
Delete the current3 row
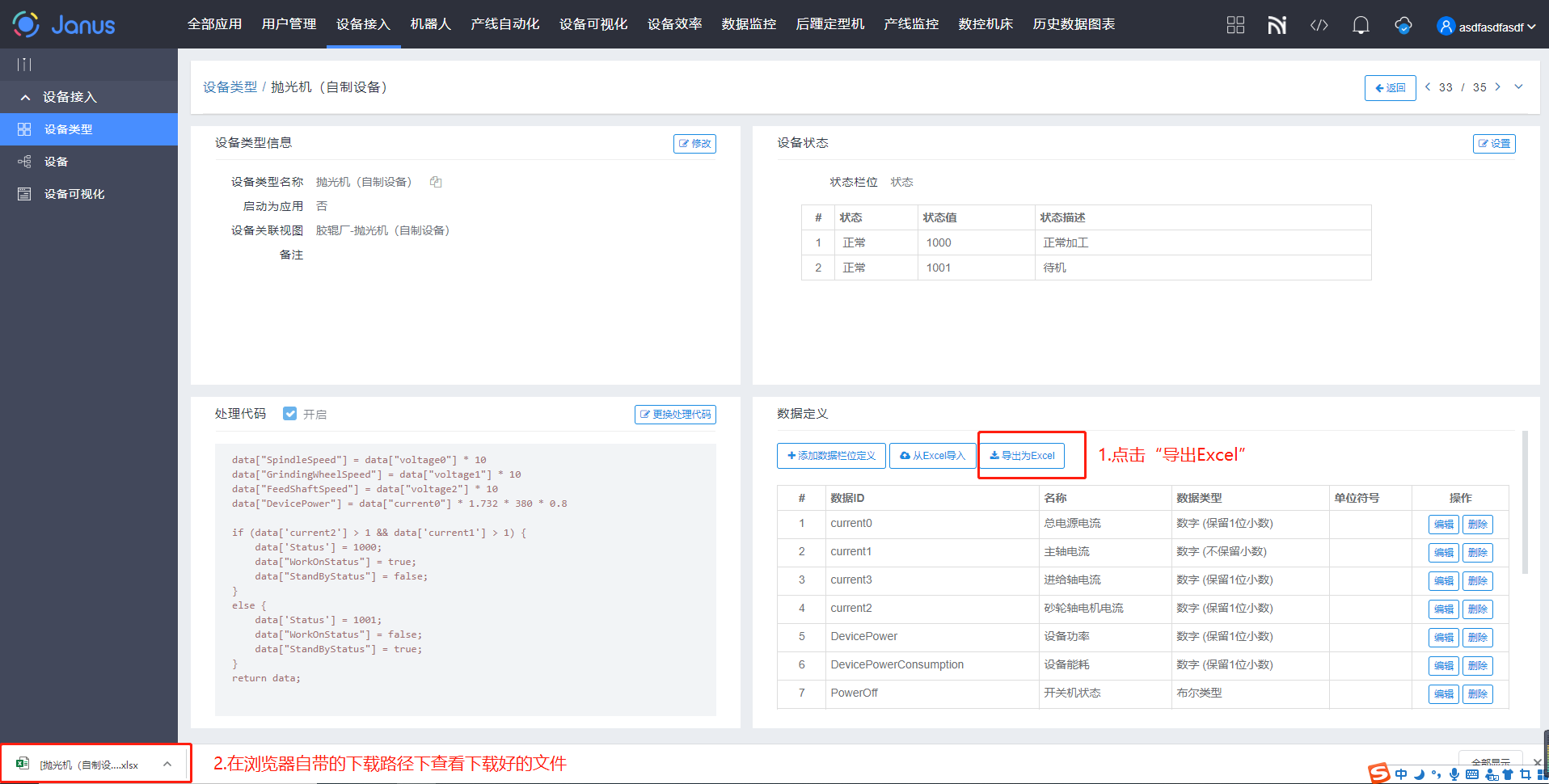(1477, 580)
